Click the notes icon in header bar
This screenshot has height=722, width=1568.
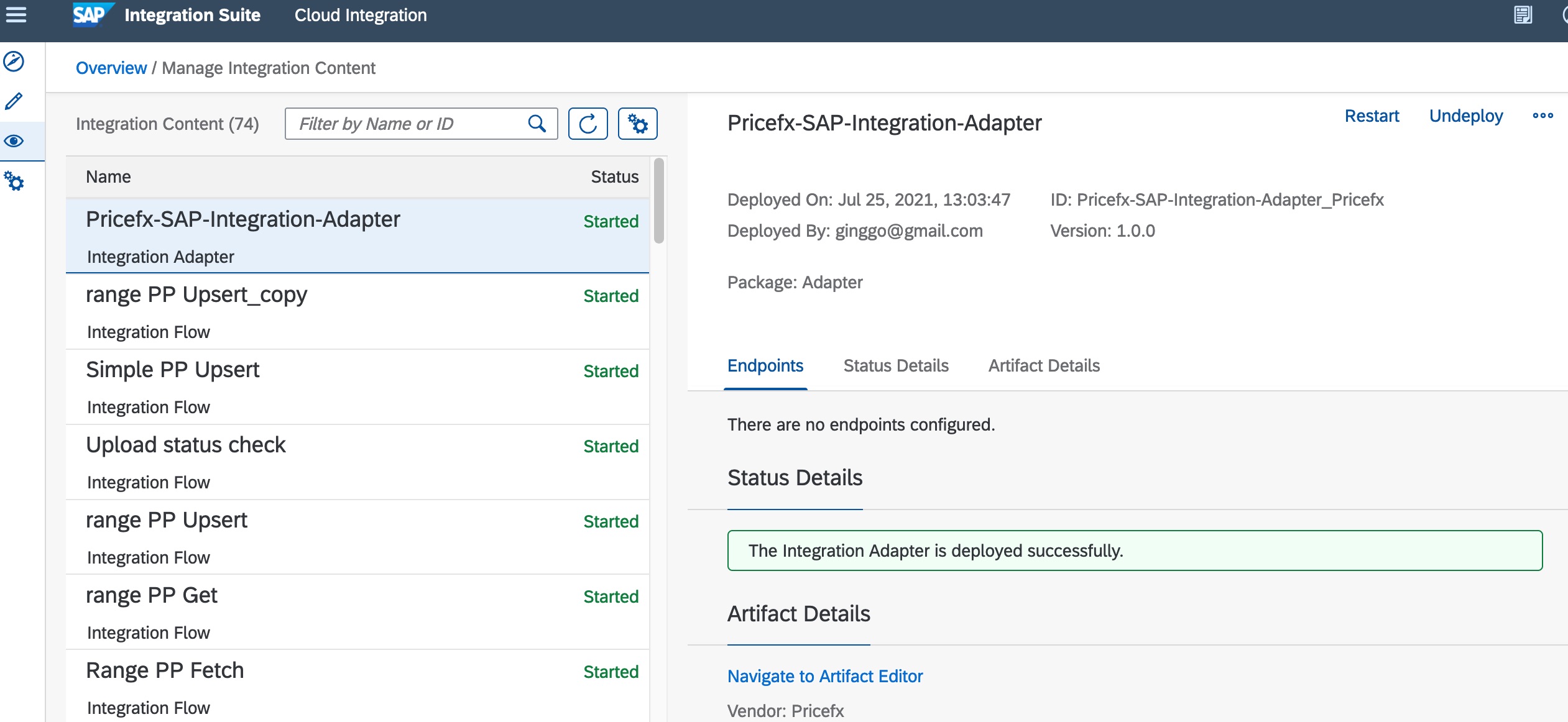[1523, 15]
